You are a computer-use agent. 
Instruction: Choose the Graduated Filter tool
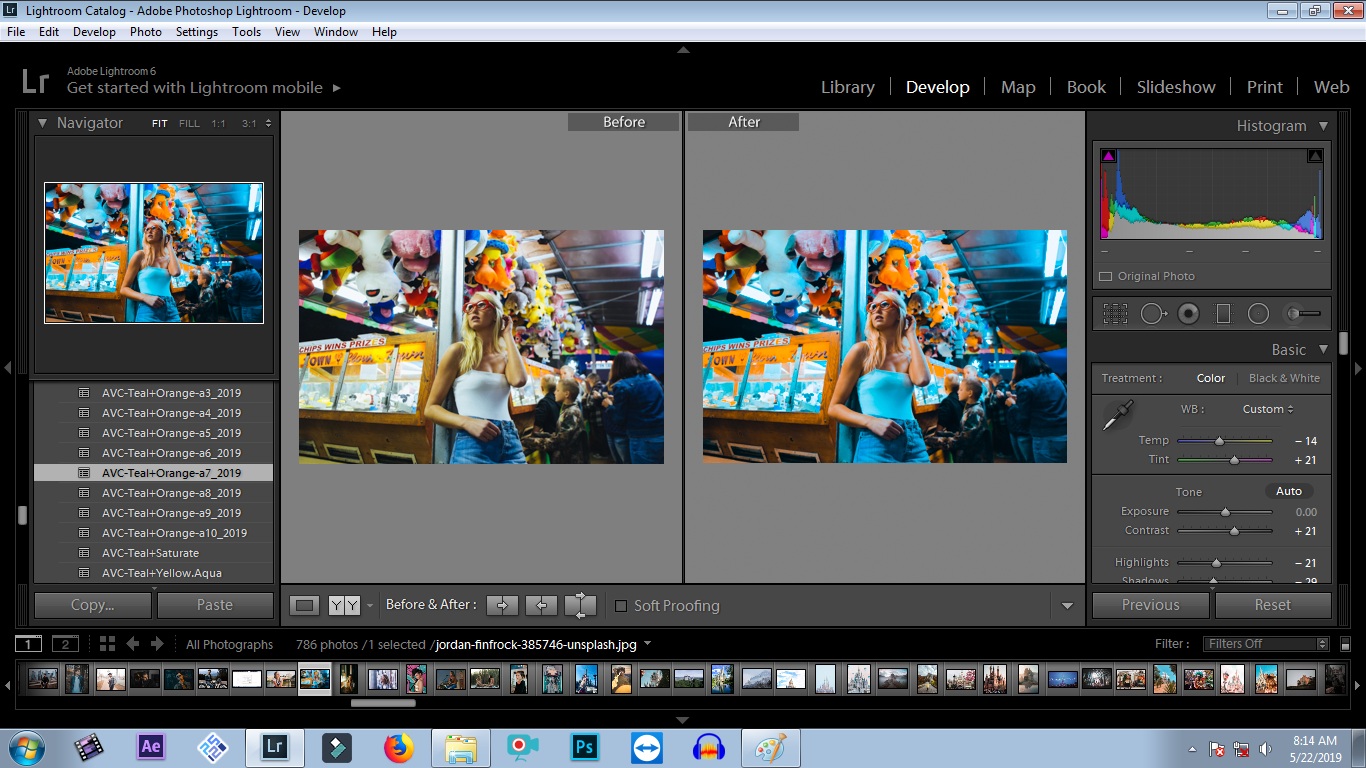point(1222,313)
